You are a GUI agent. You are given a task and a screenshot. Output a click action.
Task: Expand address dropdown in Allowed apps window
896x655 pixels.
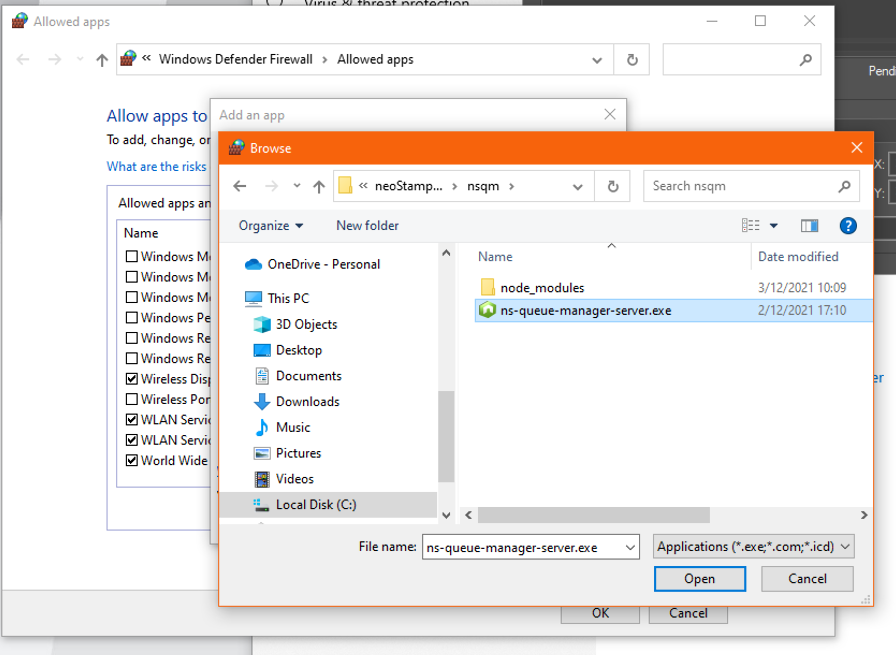tap(597, 60)
